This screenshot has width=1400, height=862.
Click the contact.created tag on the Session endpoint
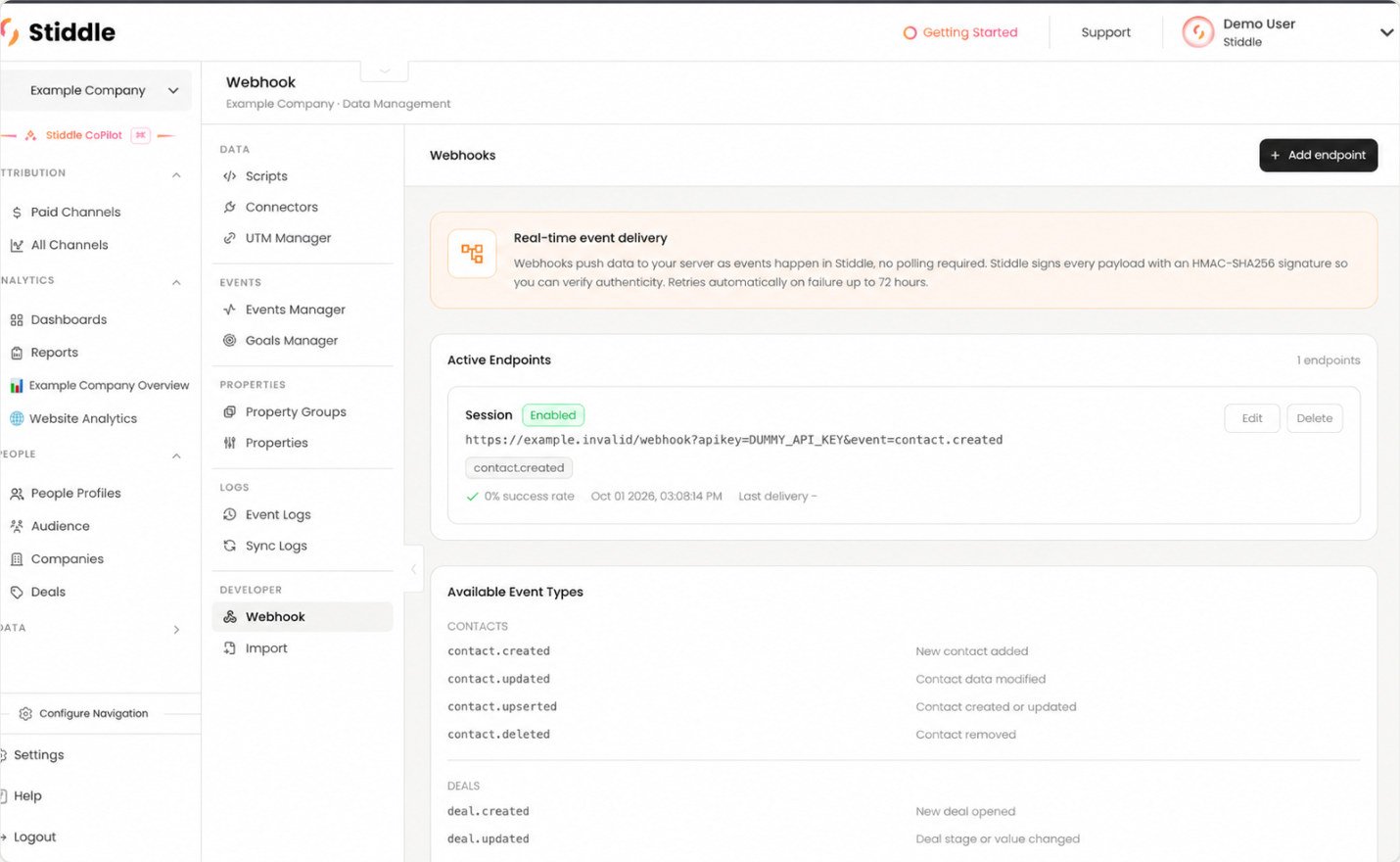pyautogui.click(x=519, y=468)
